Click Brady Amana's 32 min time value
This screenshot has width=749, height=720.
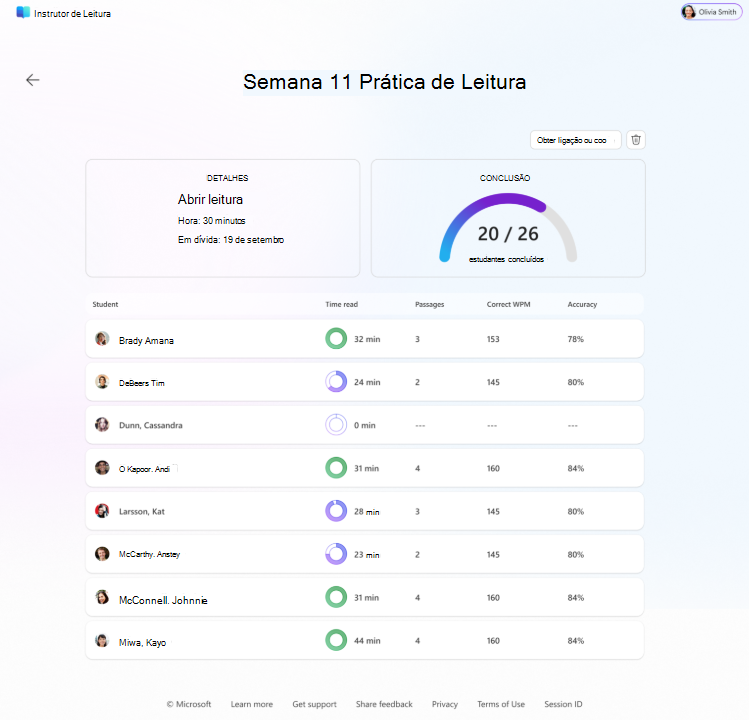pyautogui.click(x=367, y=339)
